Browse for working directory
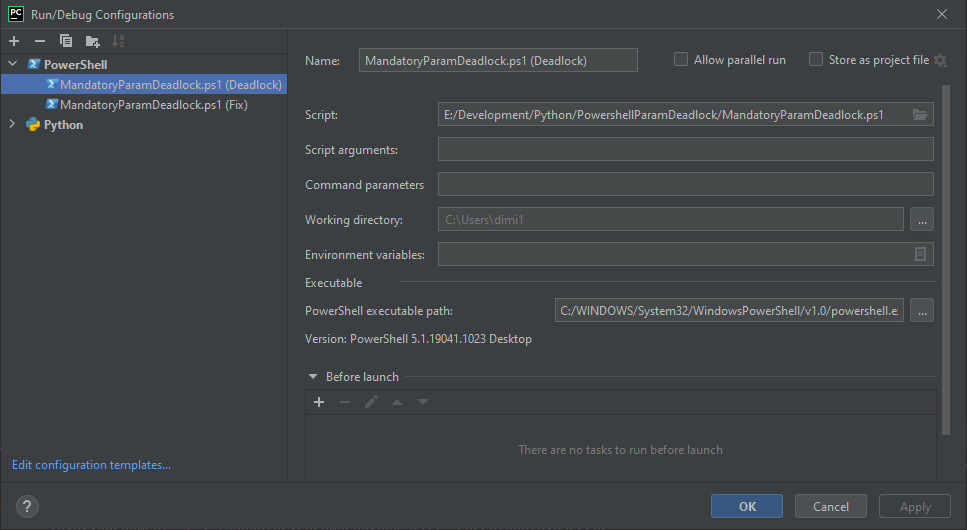The width and height of the screenshot is (967, 530). [x=922, y=220]
